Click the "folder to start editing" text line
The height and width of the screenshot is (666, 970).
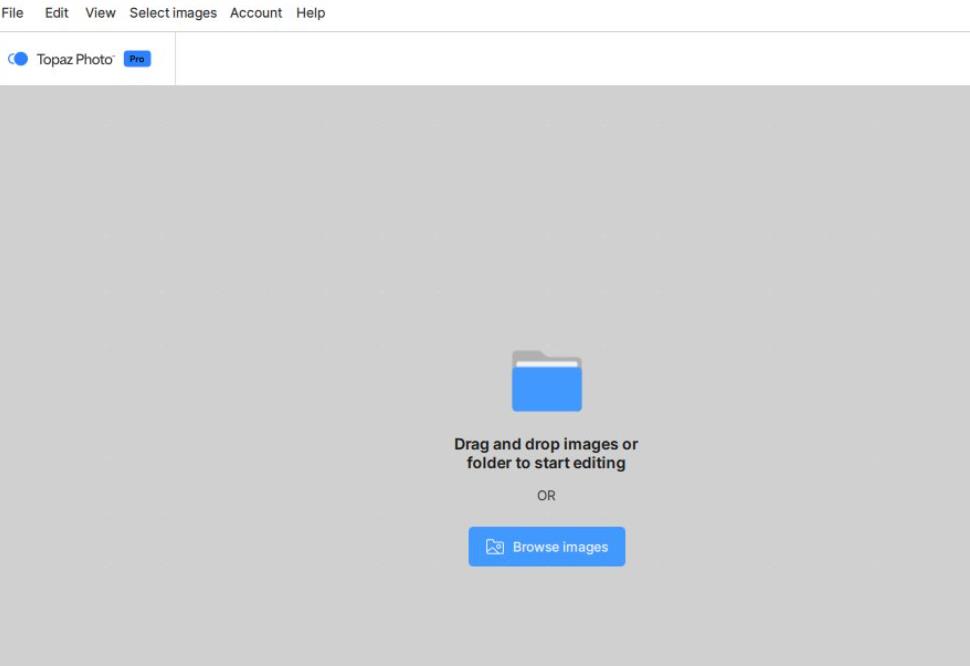pos(546,463)
